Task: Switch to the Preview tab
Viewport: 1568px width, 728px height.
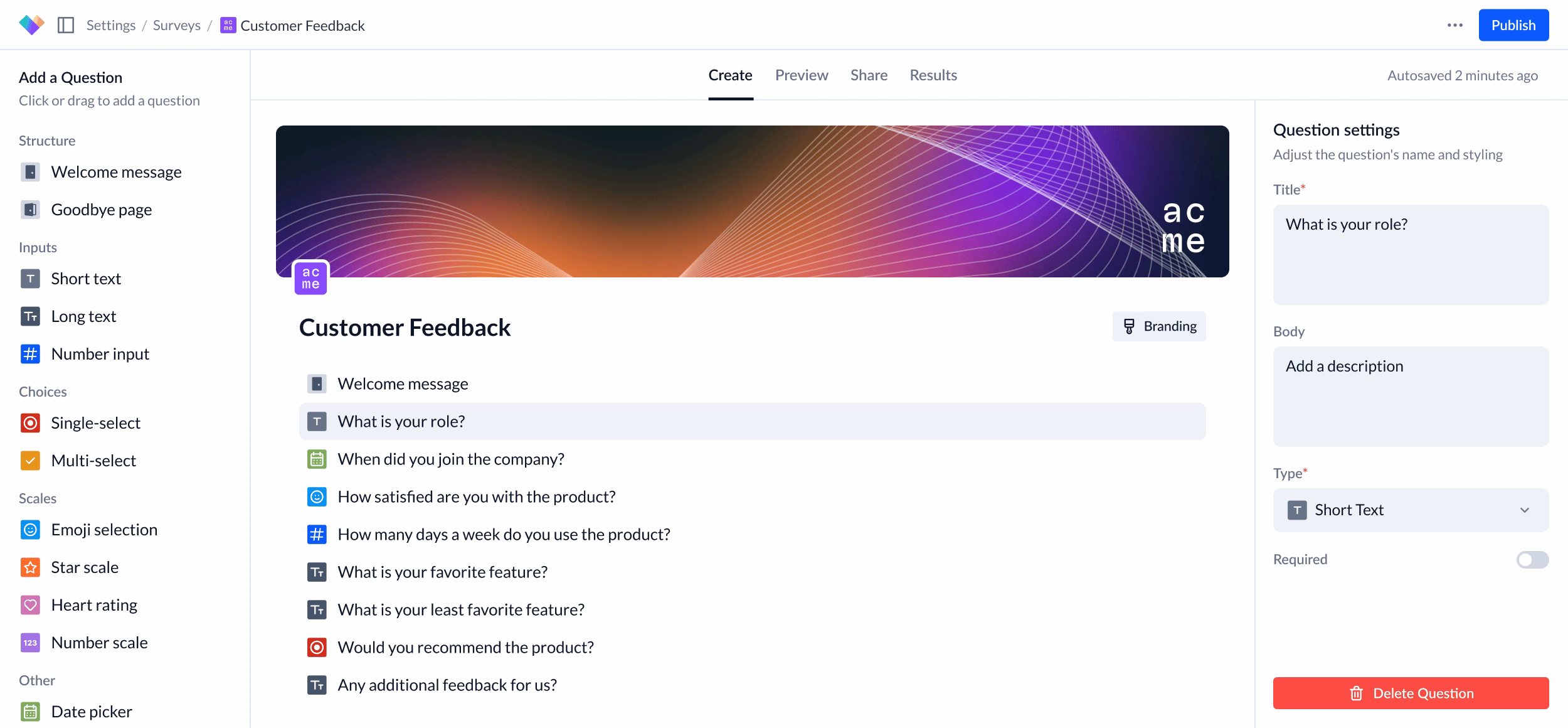Action: click(802, 75)
